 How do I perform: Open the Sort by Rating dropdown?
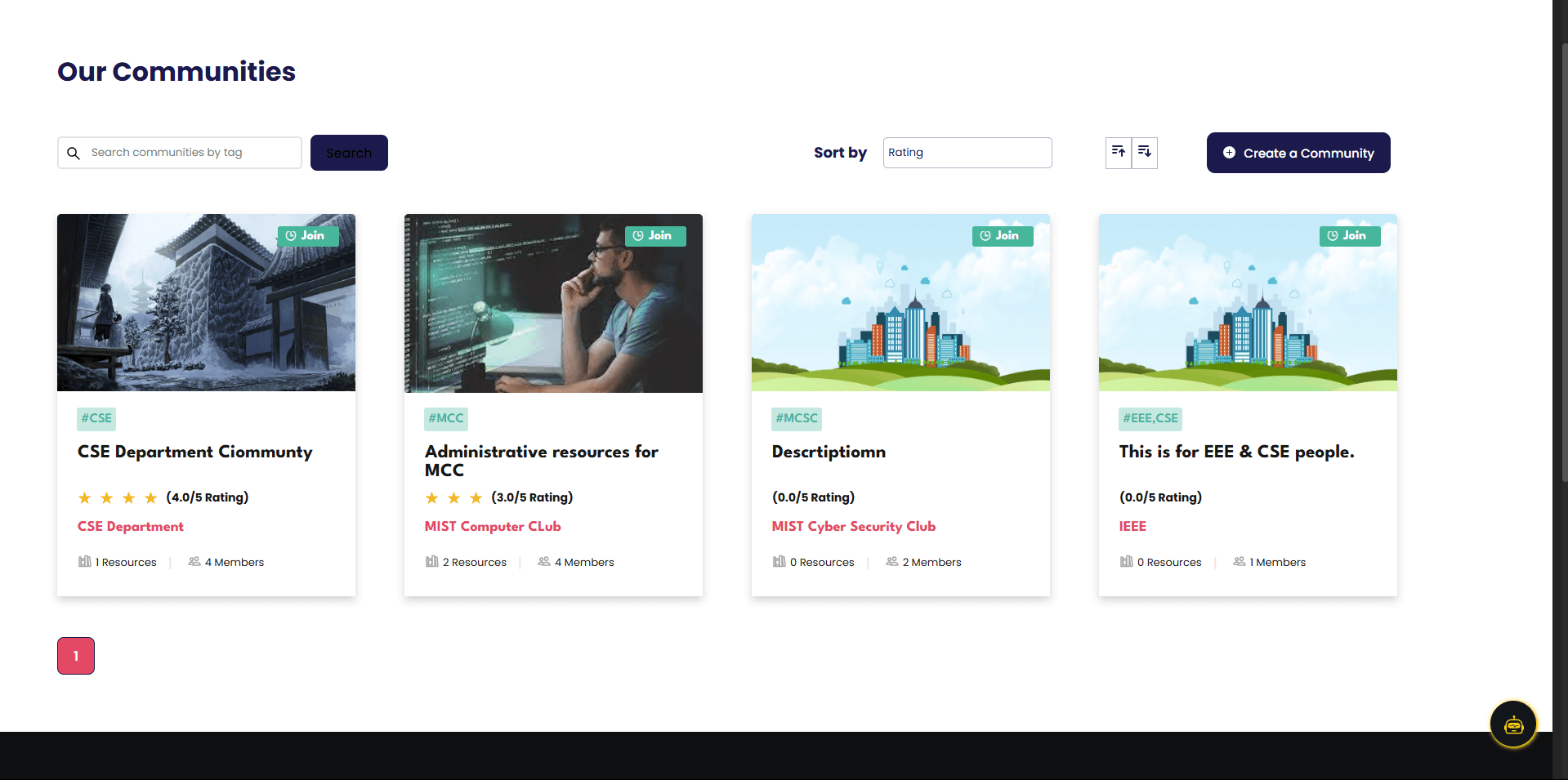967,153
